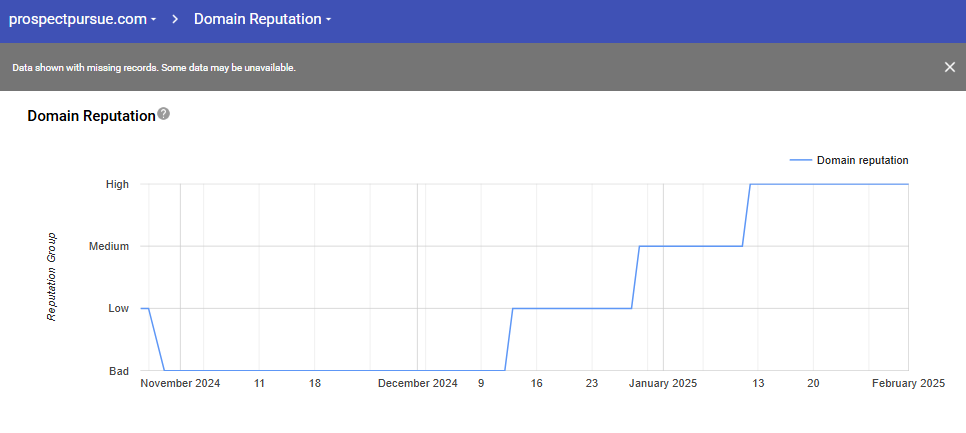Select the "December 2024" x-axis label

click(417, 383)
